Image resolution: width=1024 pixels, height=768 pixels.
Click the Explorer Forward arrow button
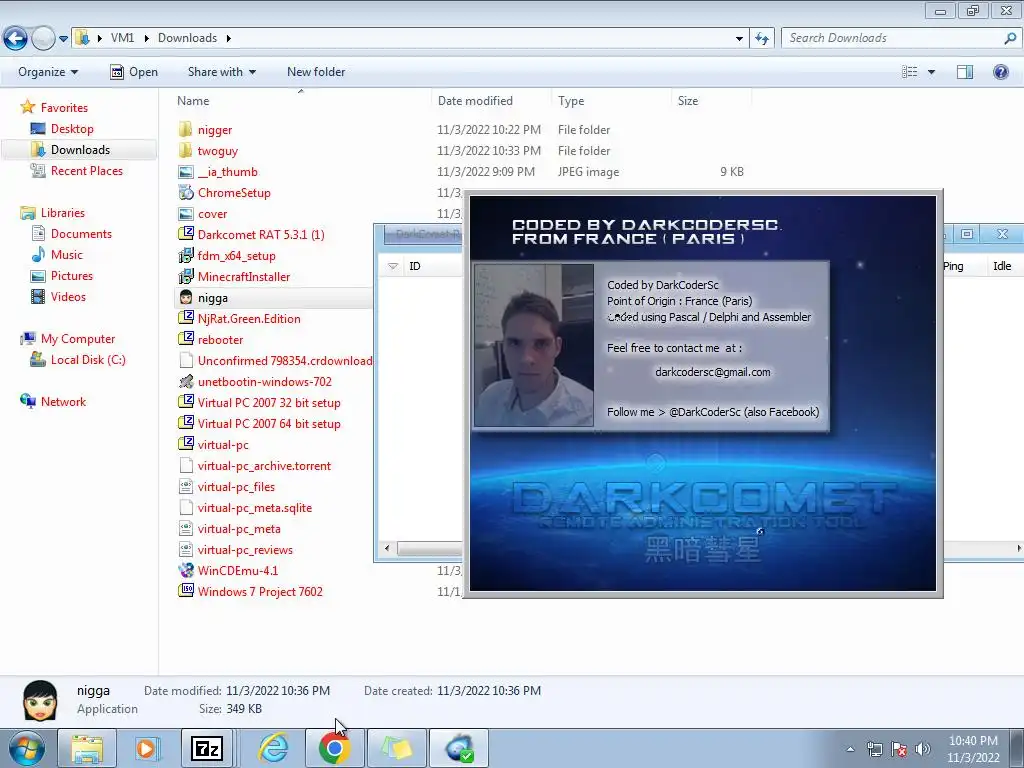coord(43,38)
